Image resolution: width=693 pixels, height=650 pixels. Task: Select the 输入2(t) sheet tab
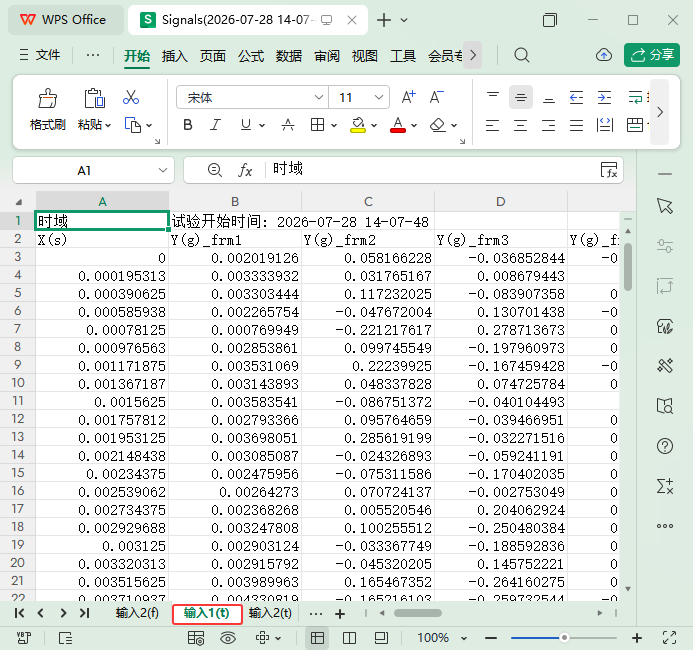point(270,613)
